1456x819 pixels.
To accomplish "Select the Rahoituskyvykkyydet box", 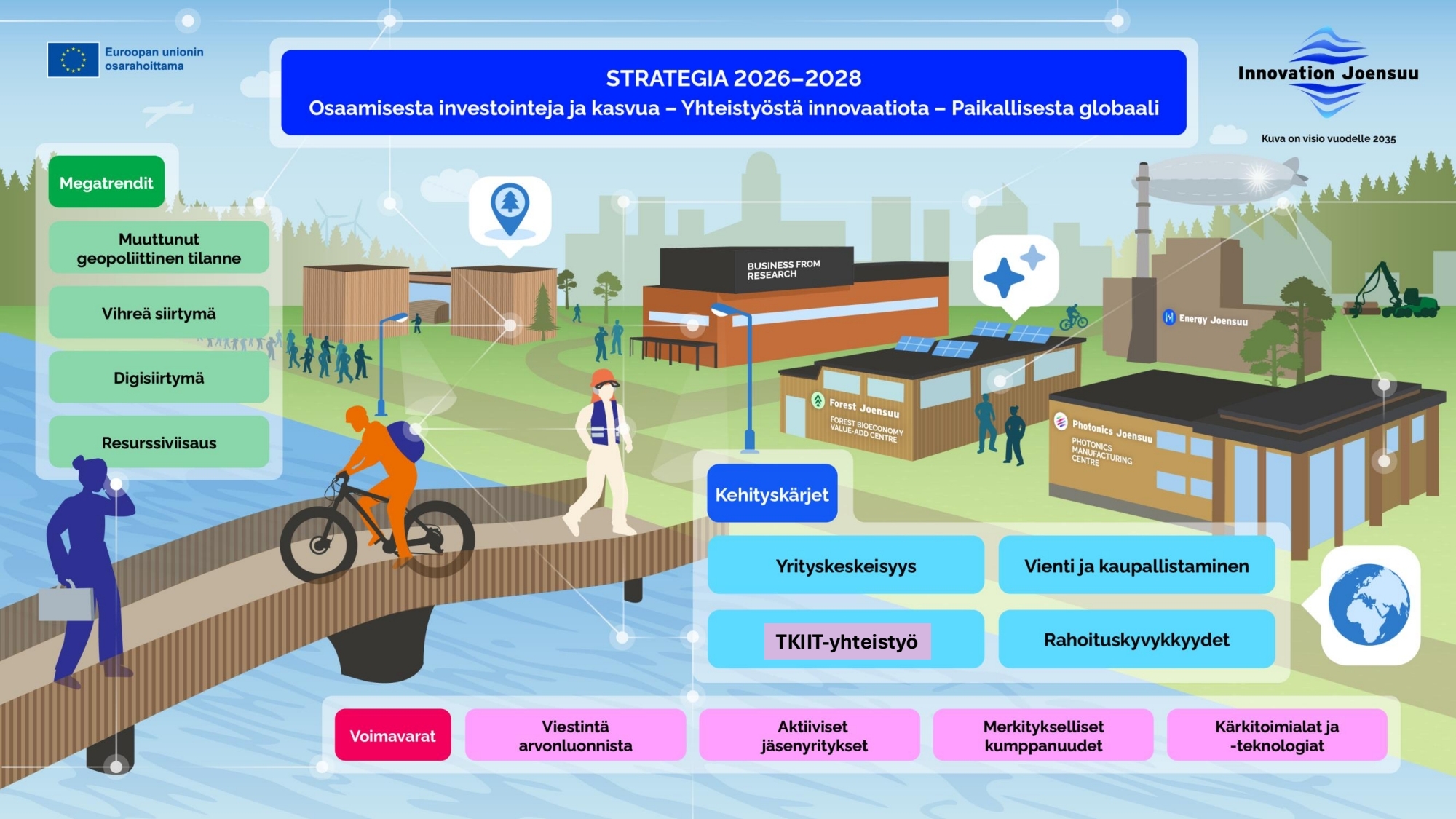I will point(1136,639).
